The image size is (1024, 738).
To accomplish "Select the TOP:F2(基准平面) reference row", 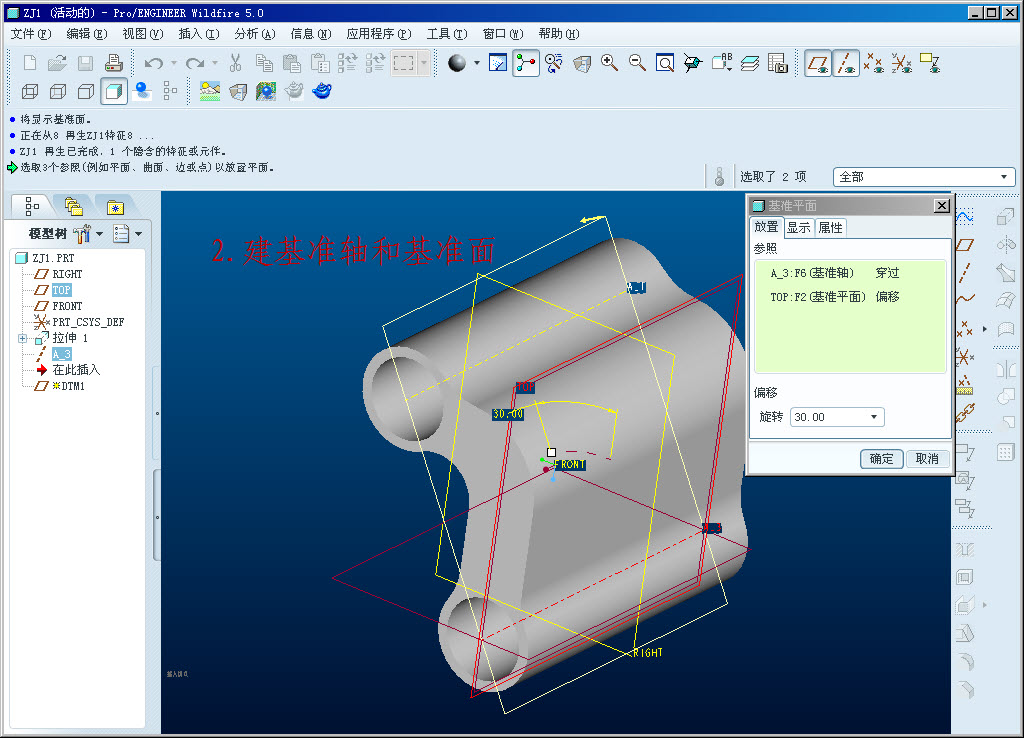I will tap(850, 297).
